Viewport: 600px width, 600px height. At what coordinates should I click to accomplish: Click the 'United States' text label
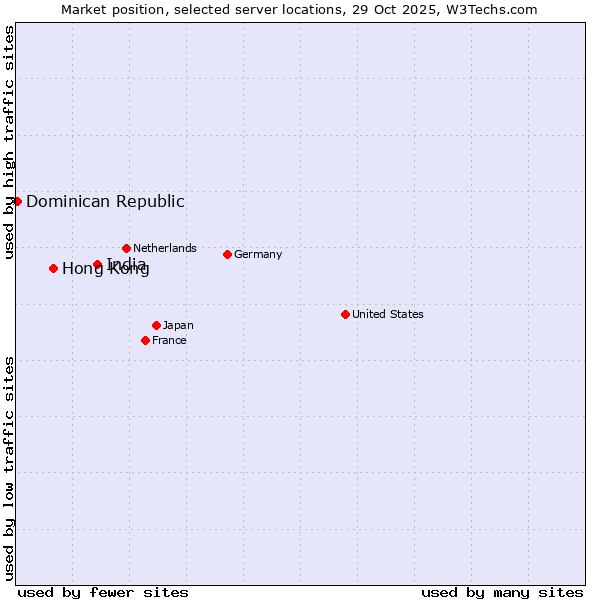[x=388, y=314]
